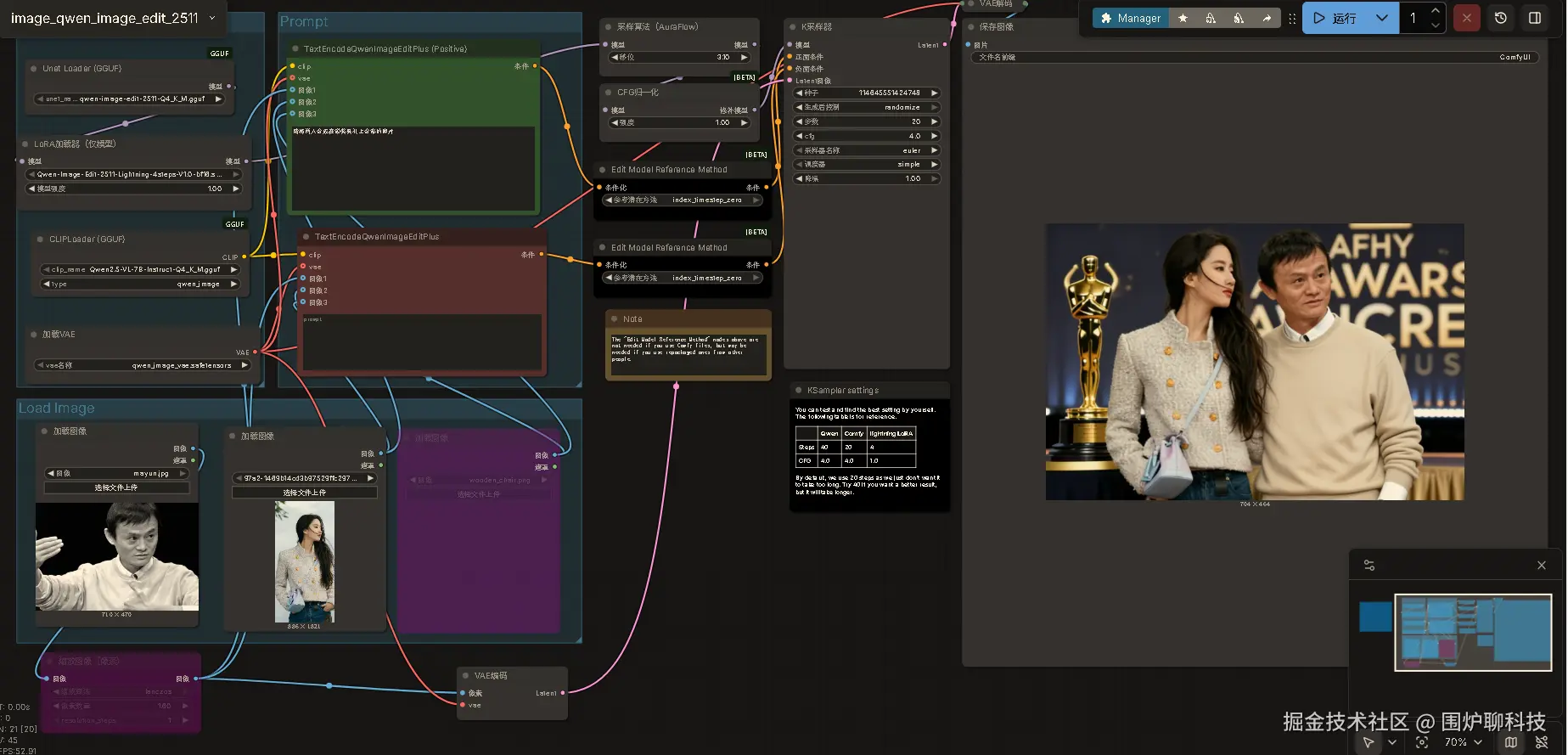Toggle the right side panel icon

[x=1535, y=18]
